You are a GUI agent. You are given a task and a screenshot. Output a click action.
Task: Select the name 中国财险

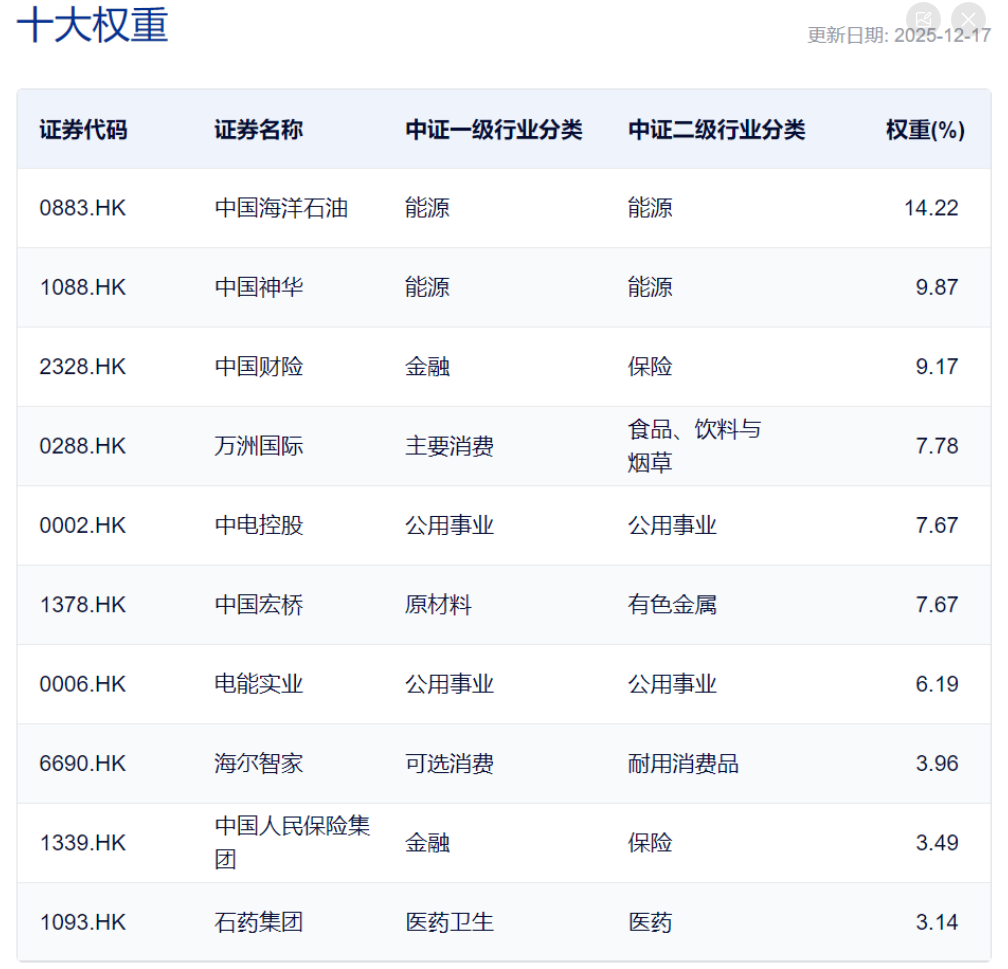pyautogui.click(x=258, y=367)
